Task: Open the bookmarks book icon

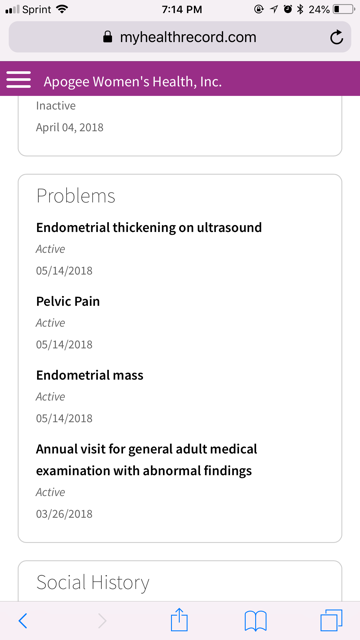Action: [256, 621]
